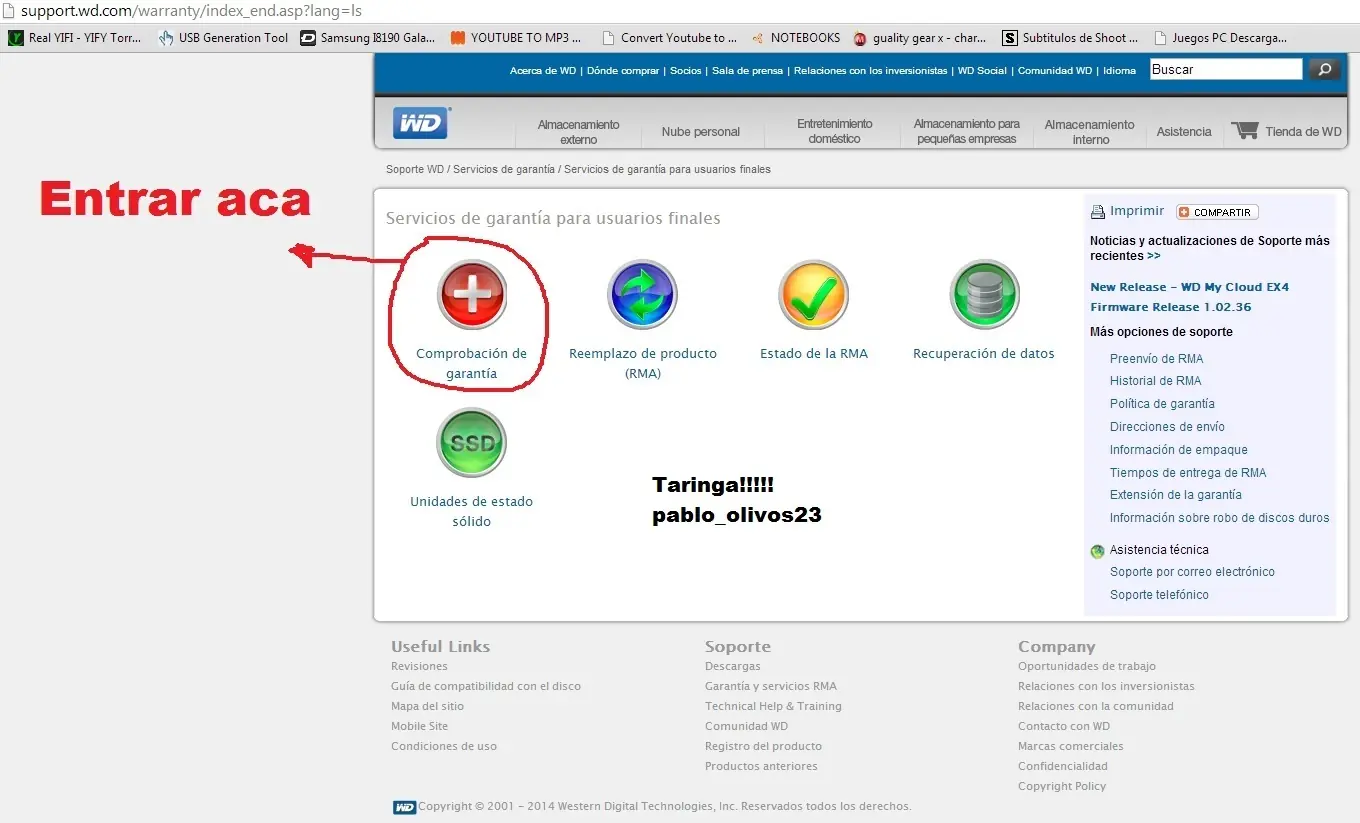This screenshot has height=823, width=1360.
Task: Open the Condiciones de uso footer link
Action: click(x=444, y=747)
